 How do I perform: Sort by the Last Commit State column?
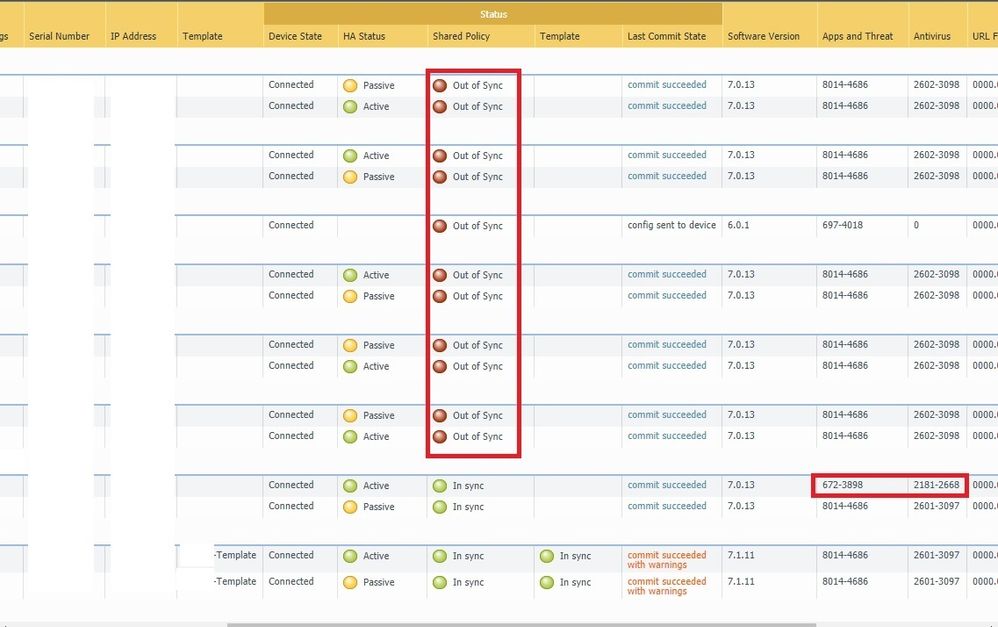pyautogui.click(x=666, y=36)
